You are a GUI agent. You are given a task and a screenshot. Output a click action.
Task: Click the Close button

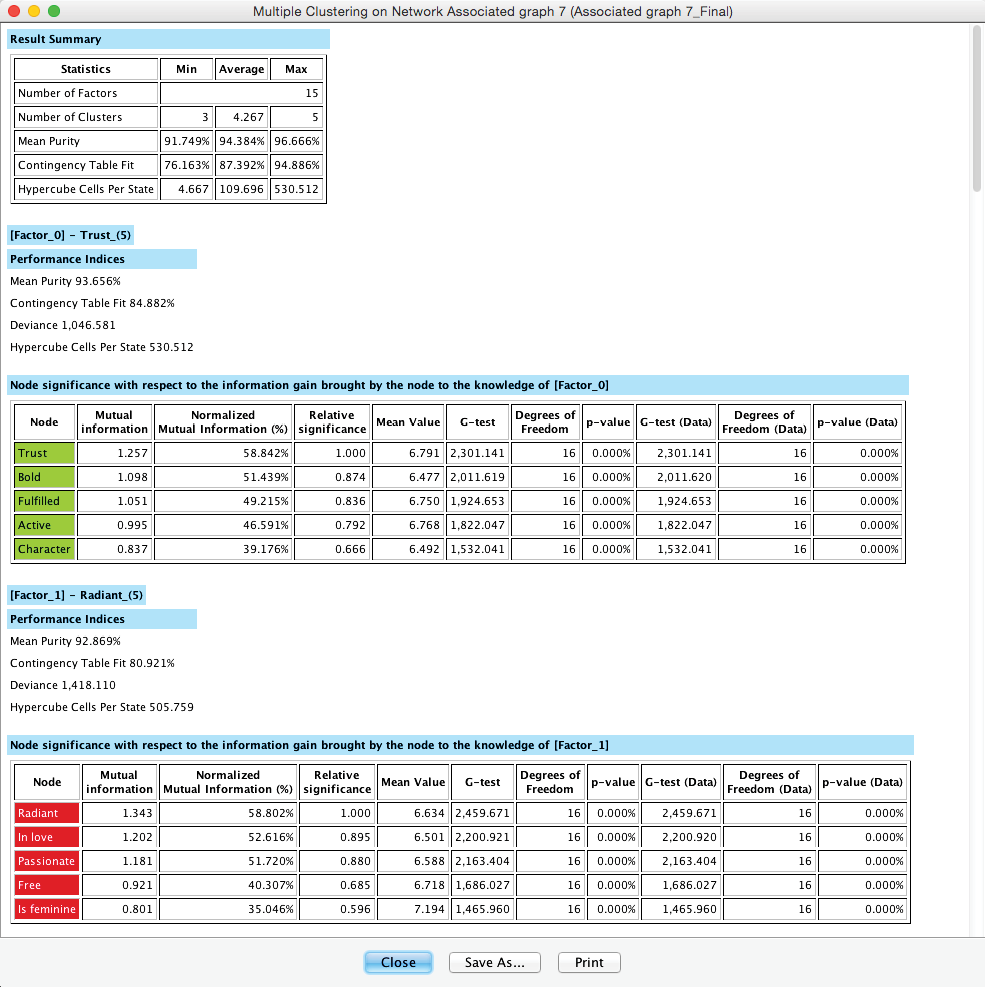click(x=398, y=962)
